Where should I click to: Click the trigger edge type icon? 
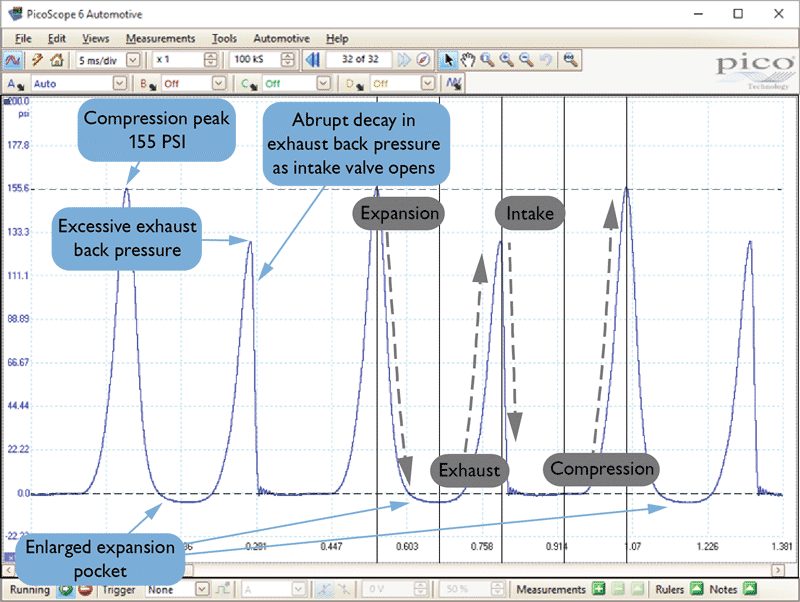[x=223, y=589]
